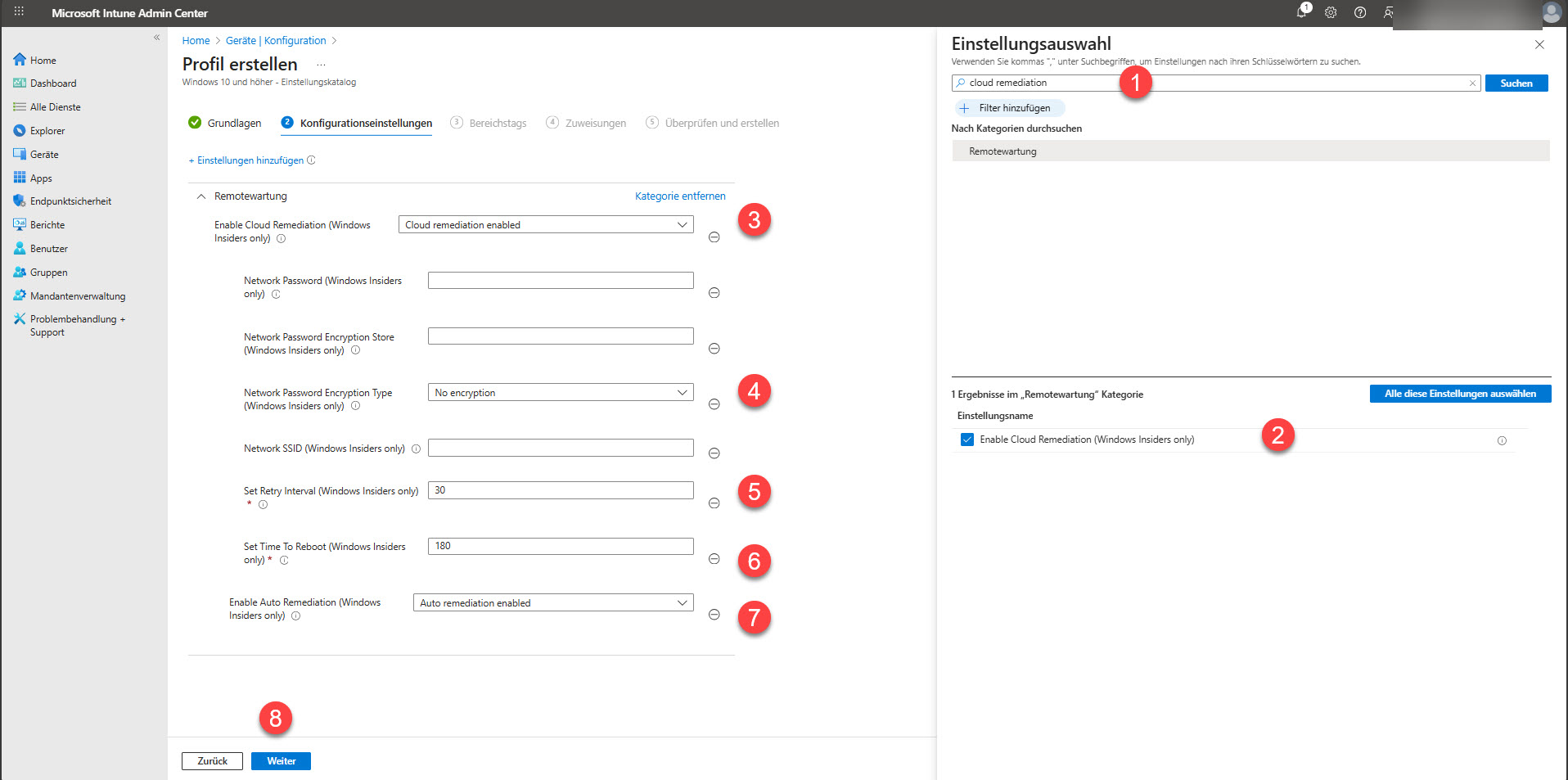Open Dashboard in the sidebar
1568x780 pixels.
click(53, 83)
